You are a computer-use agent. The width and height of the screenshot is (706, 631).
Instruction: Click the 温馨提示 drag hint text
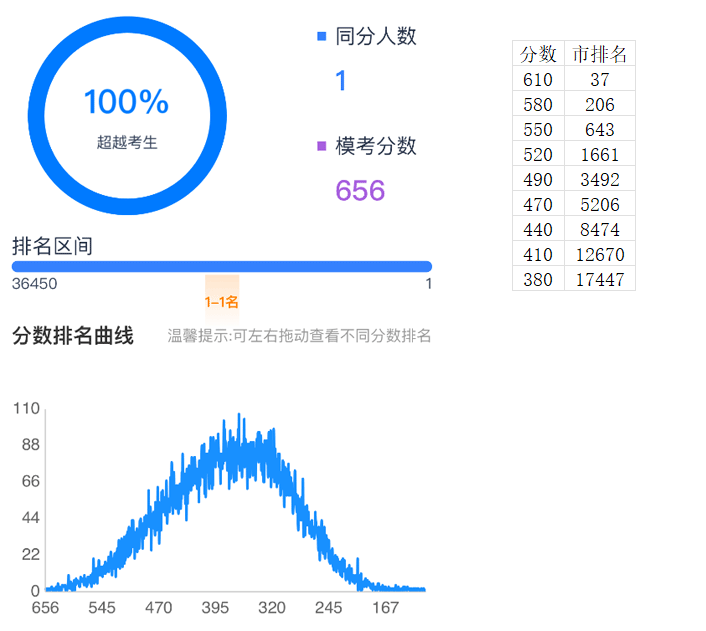tap(299, 336)
